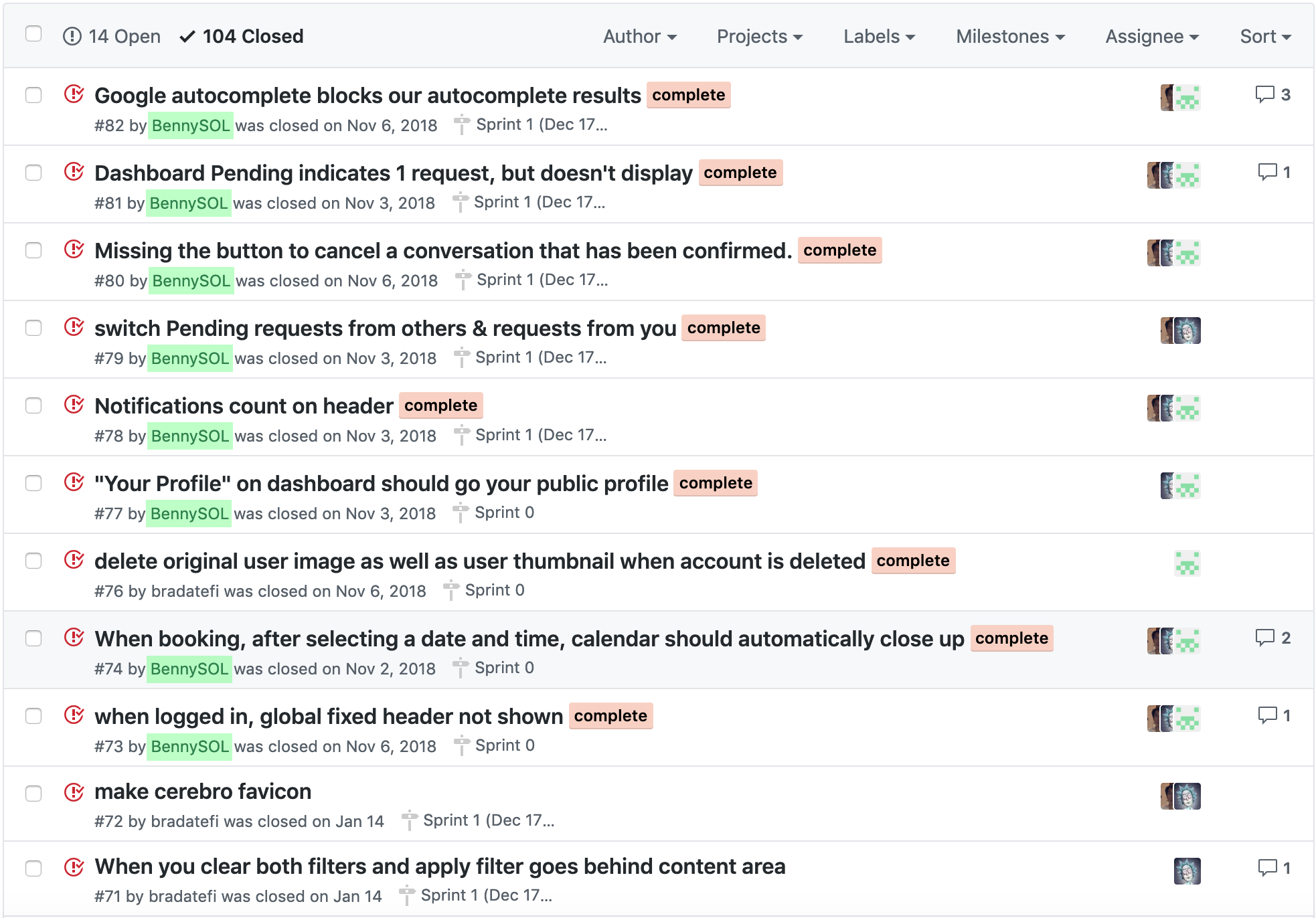Open the 'Google autocomplete blocks our autocomplete results' issue
The width and height of the screenshot is (1316, 918).
(x=367, y=96)
